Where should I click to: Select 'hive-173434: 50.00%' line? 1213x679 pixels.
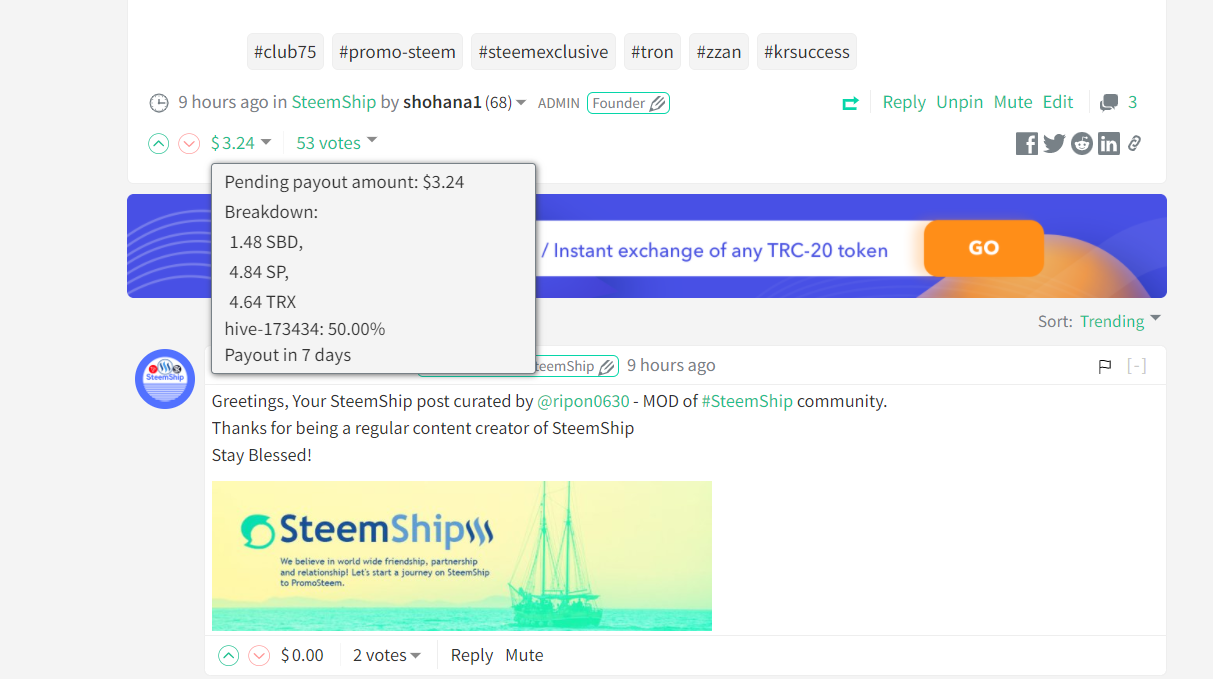305,329
